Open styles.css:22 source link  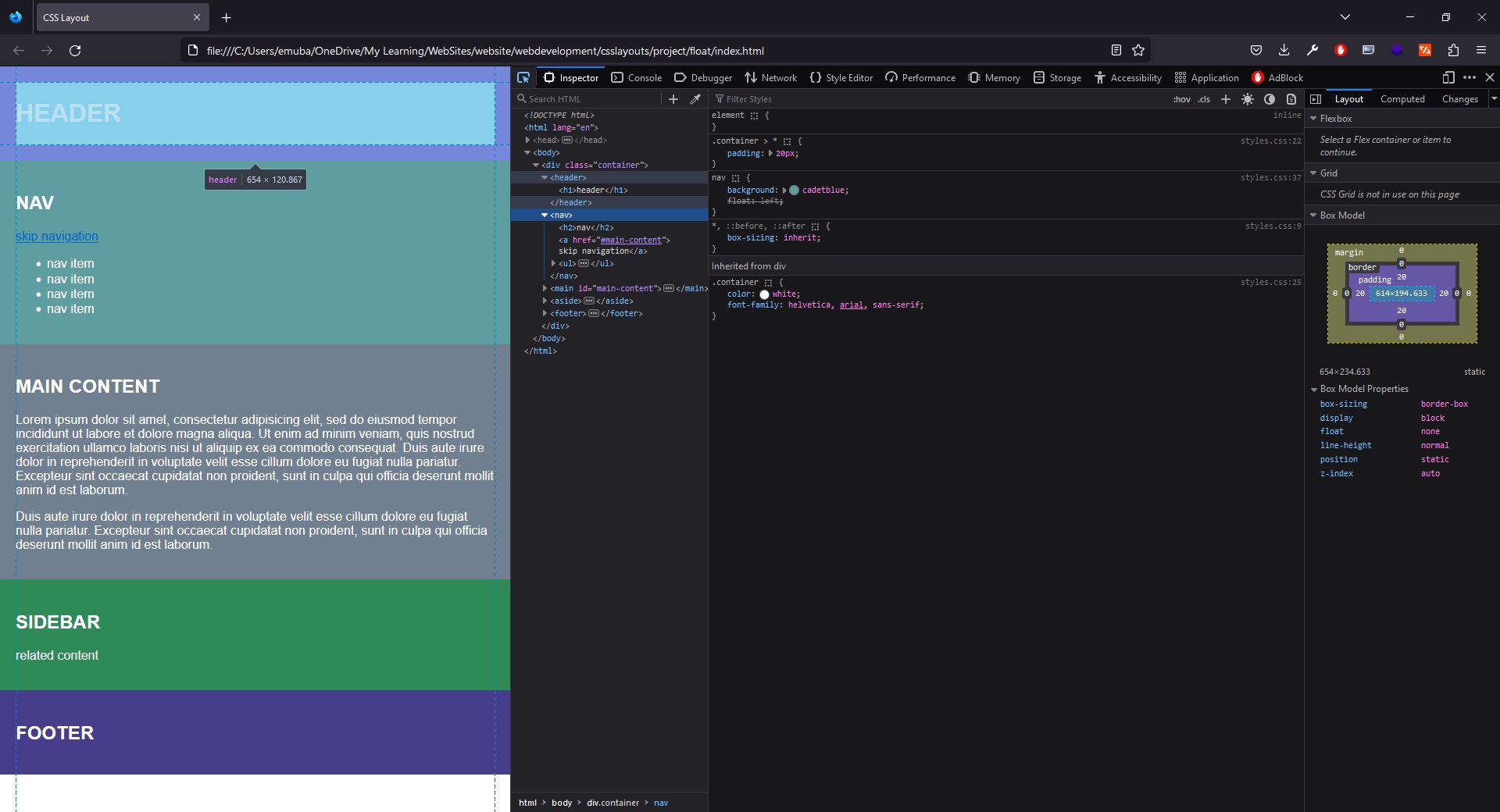[x=1271, y=141]
